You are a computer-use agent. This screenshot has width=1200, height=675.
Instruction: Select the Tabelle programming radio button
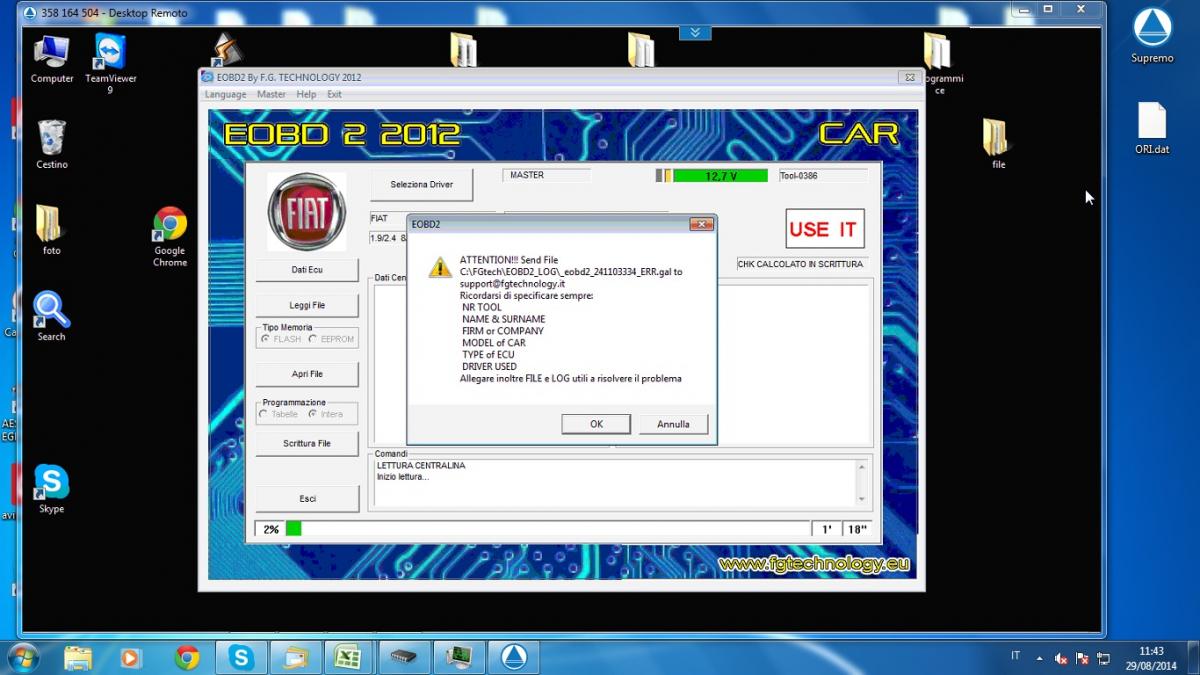point(264,414)
